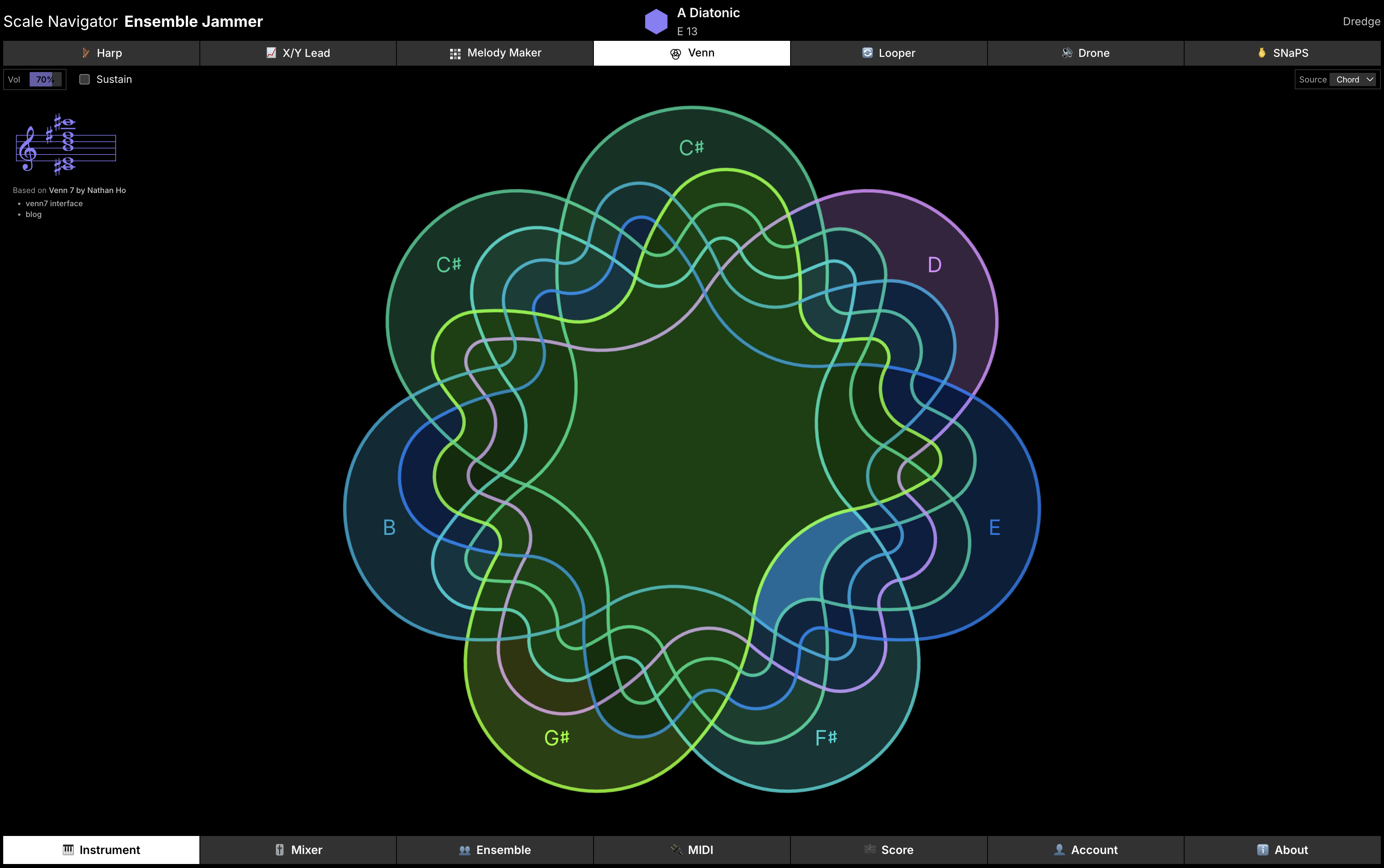Expand the venn7 interface list item
Image resolution: width=1384 pixels, height=868 pixels.
[x=54, y=203]
